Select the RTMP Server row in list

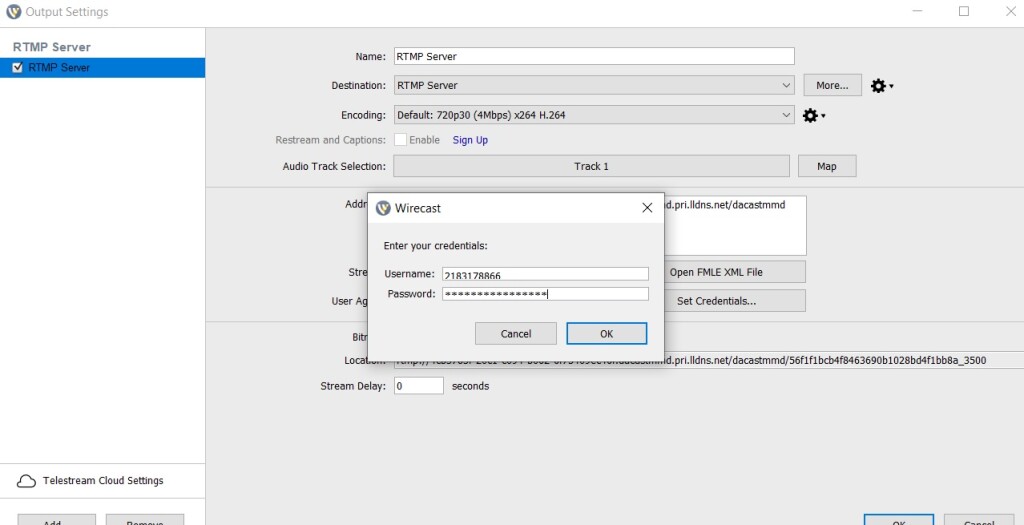(x=103, y=67)
